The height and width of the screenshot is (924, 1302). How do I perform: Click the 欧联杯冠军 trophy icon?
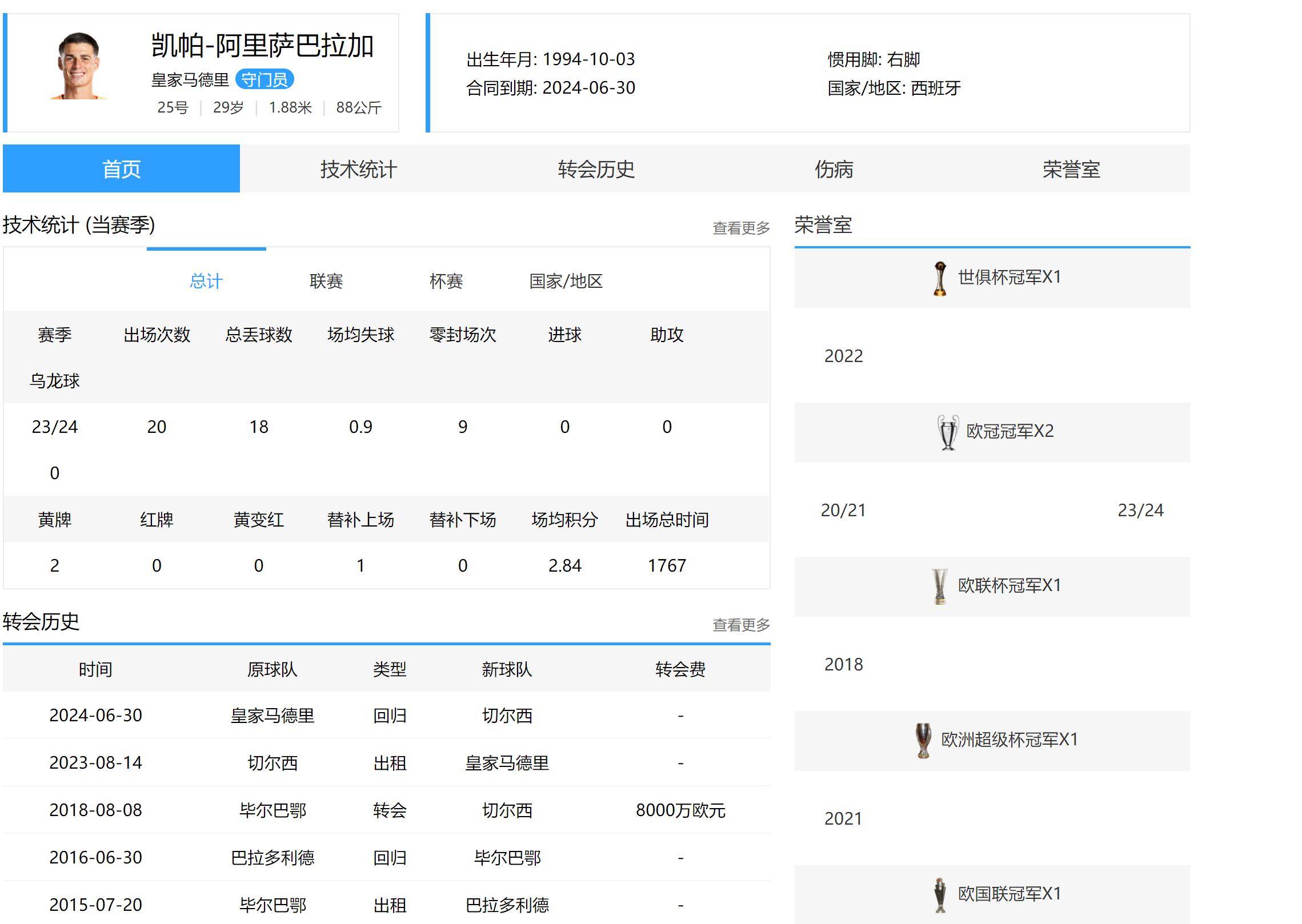click(940, 586)
